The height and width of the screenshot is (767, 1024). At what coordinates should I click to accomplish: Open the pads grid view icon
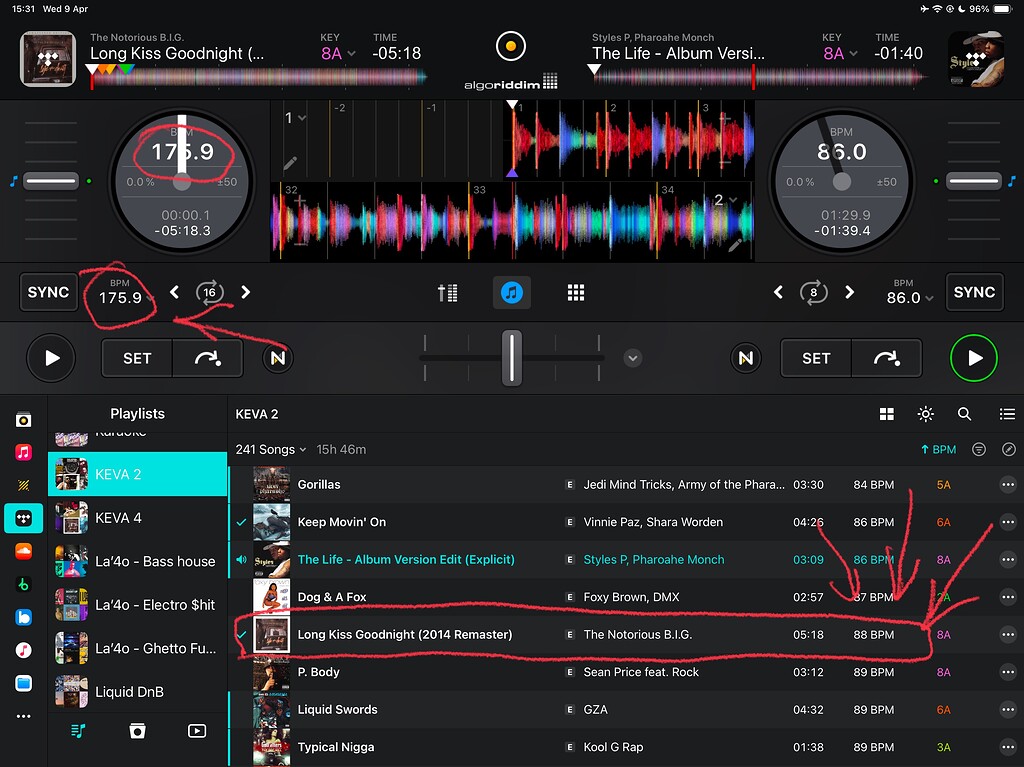(575, 292)
